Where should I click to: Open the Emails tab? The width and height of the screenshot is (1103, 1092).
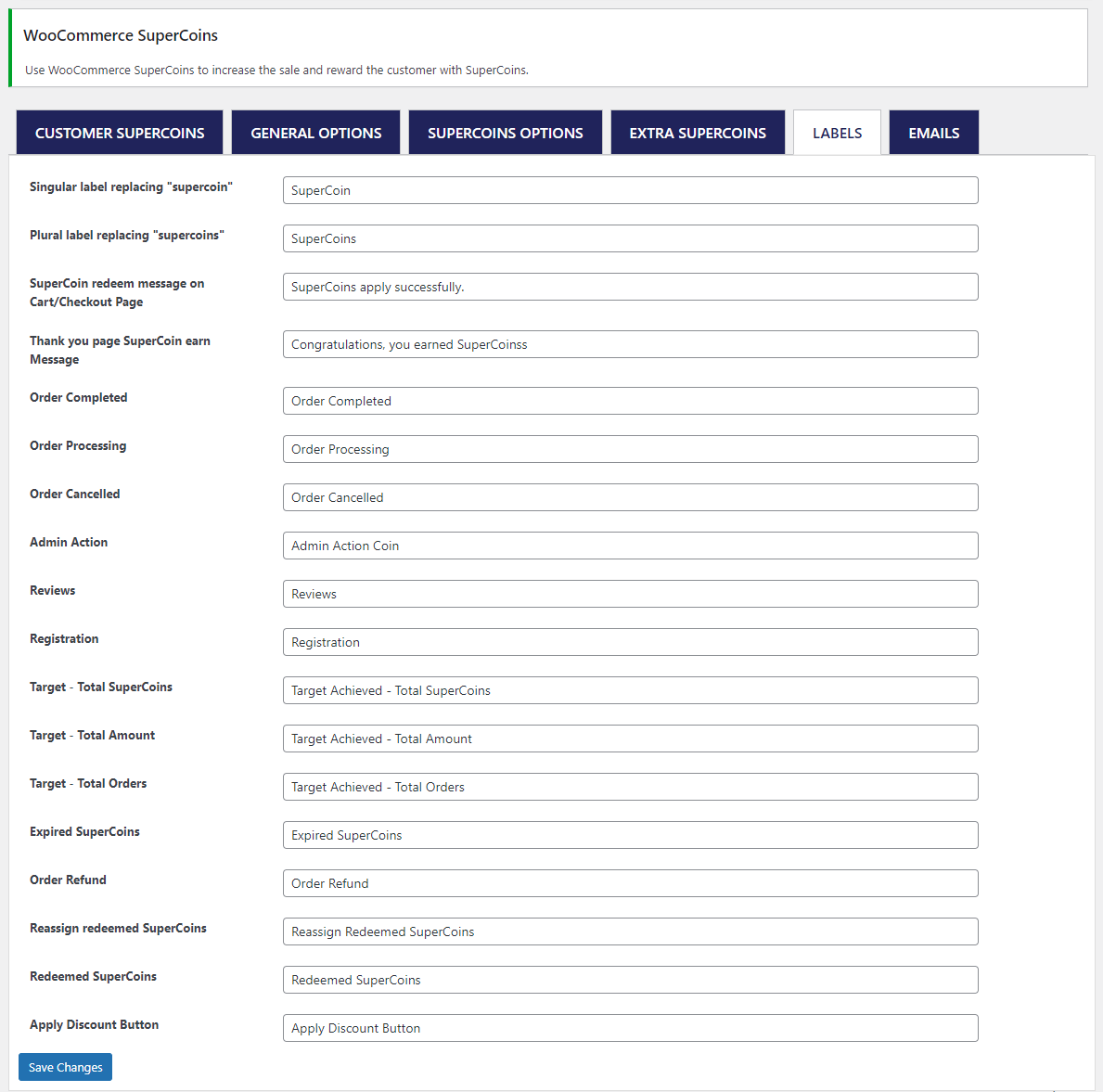933,133
